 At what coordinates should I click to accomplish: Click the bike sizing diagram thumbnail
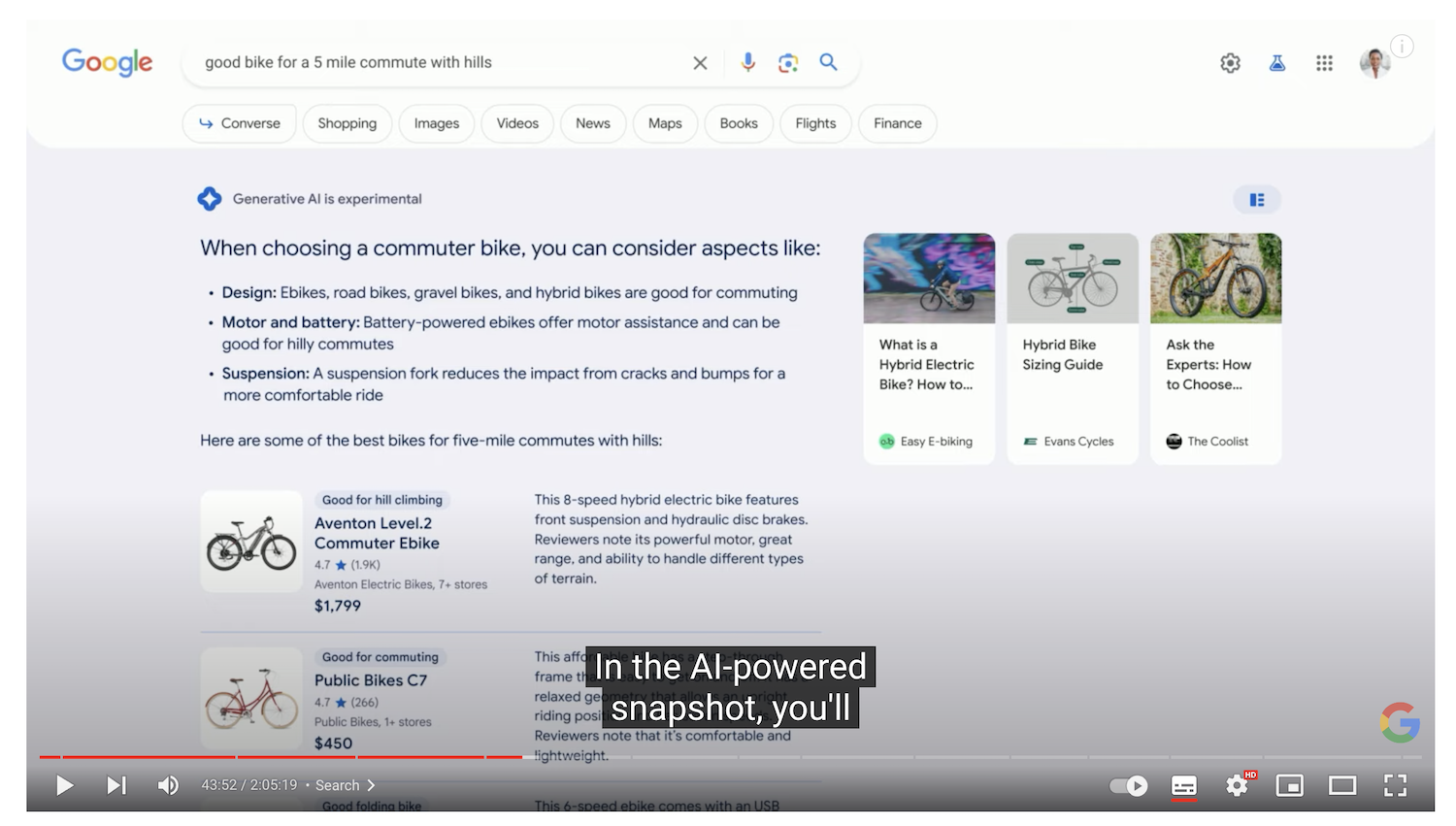pos(1073,279)
